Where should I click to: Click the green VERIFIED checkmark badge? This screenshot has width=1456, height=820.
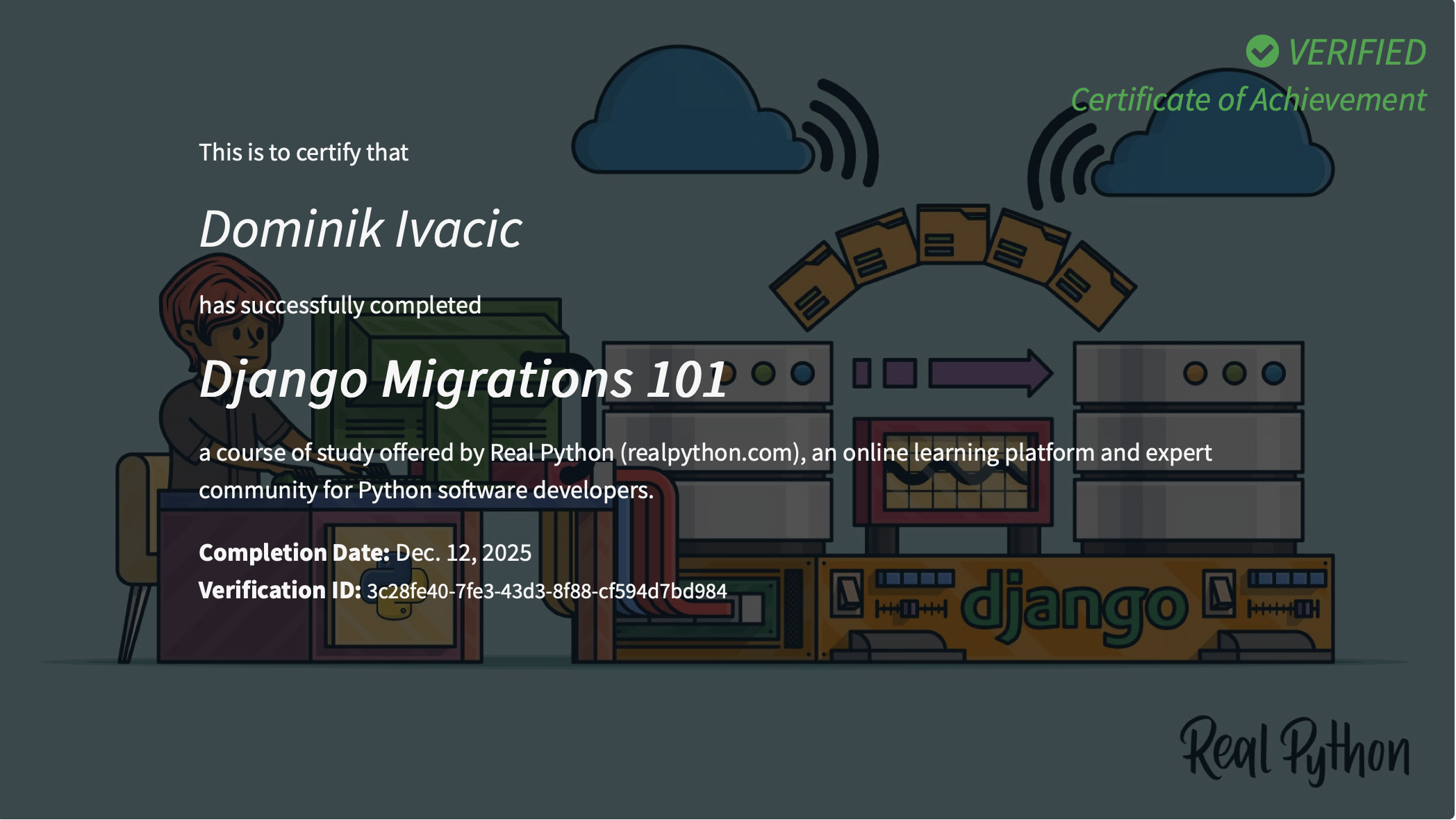pos(1261,51)
